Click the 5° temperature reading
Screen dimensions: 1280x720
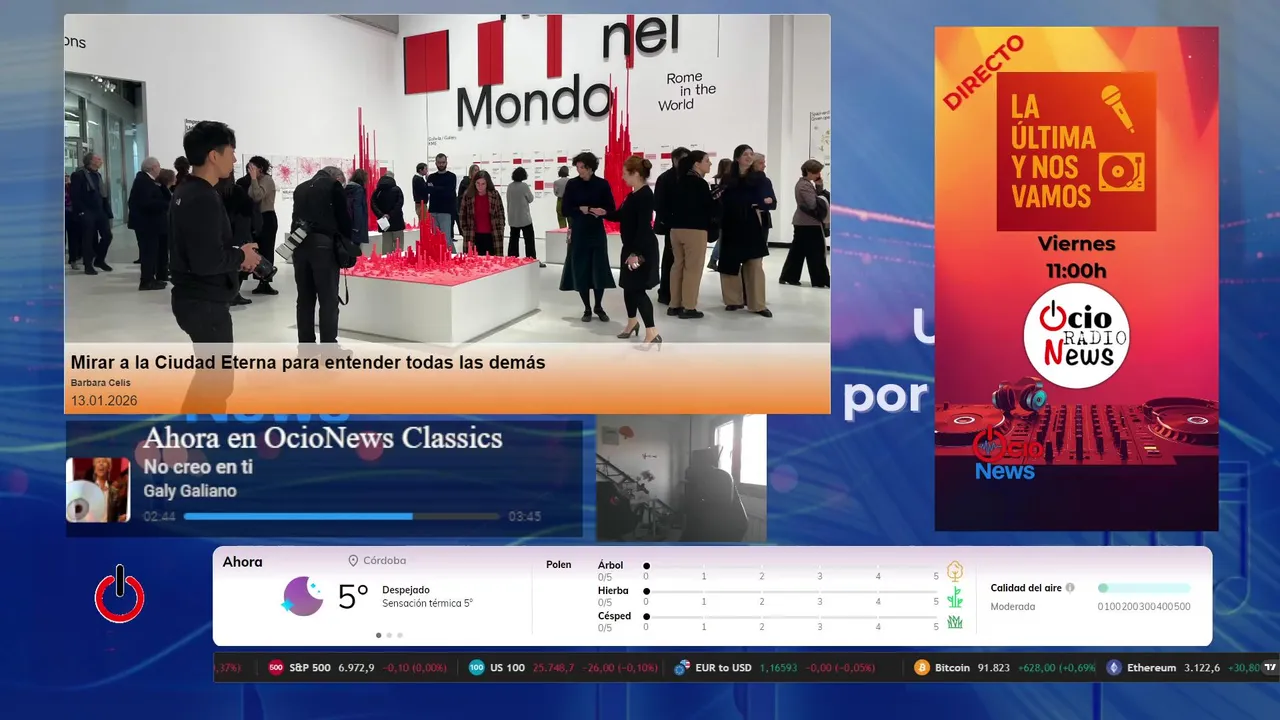click(353, 597)
